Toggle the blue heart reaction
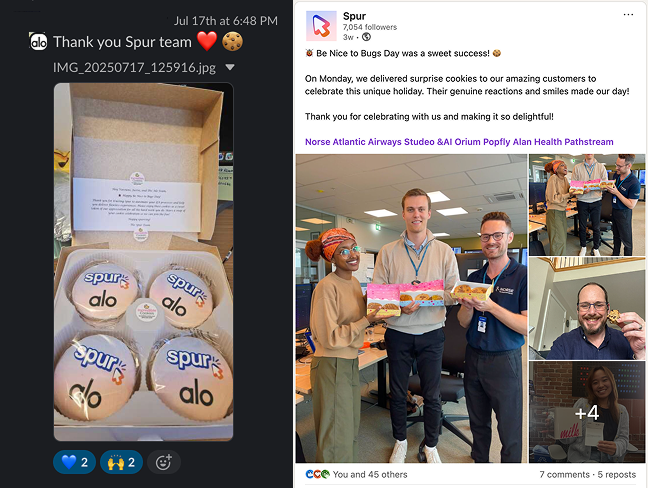Image resolution: width=648 pixels, height=488 pixels. click(x=74, y=462)
